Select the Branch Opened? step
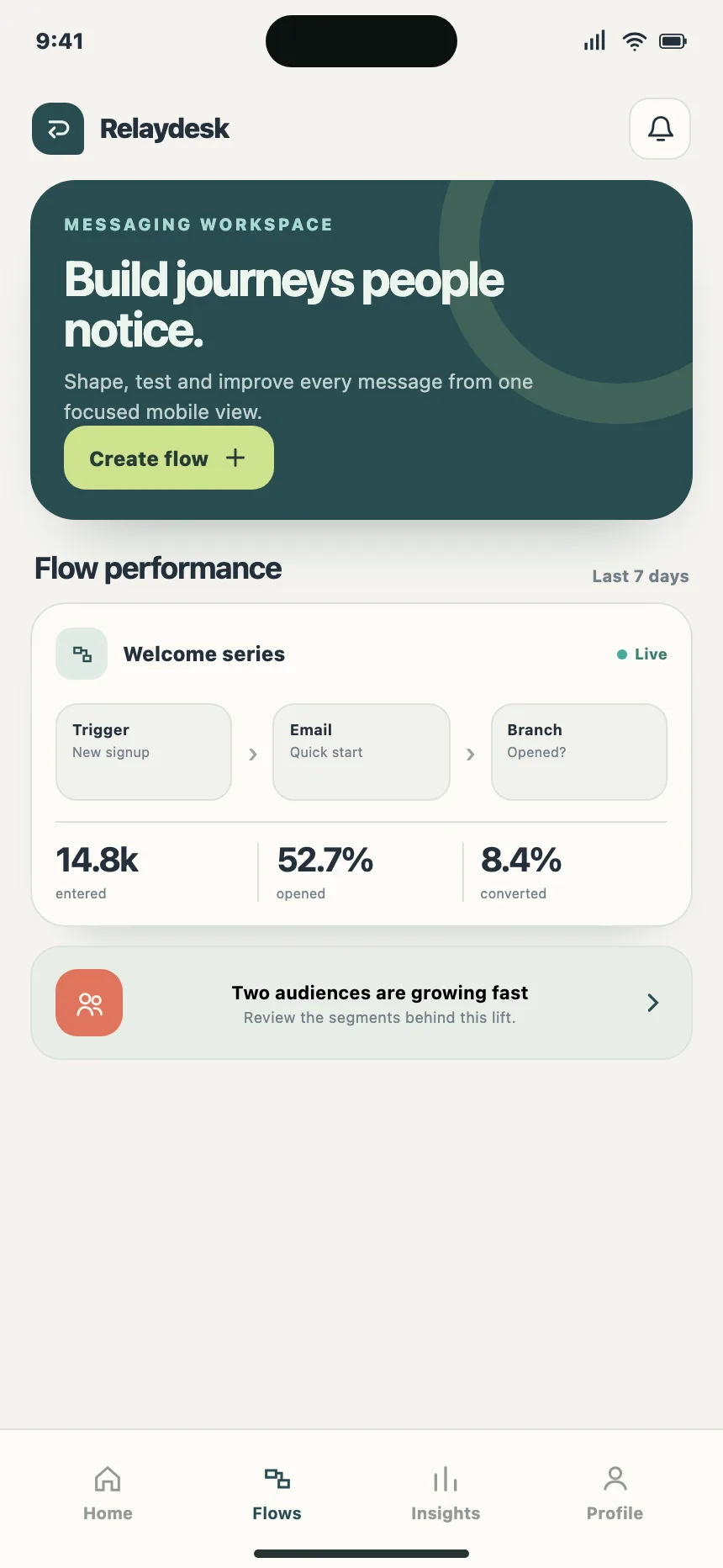 coord(579,752)
